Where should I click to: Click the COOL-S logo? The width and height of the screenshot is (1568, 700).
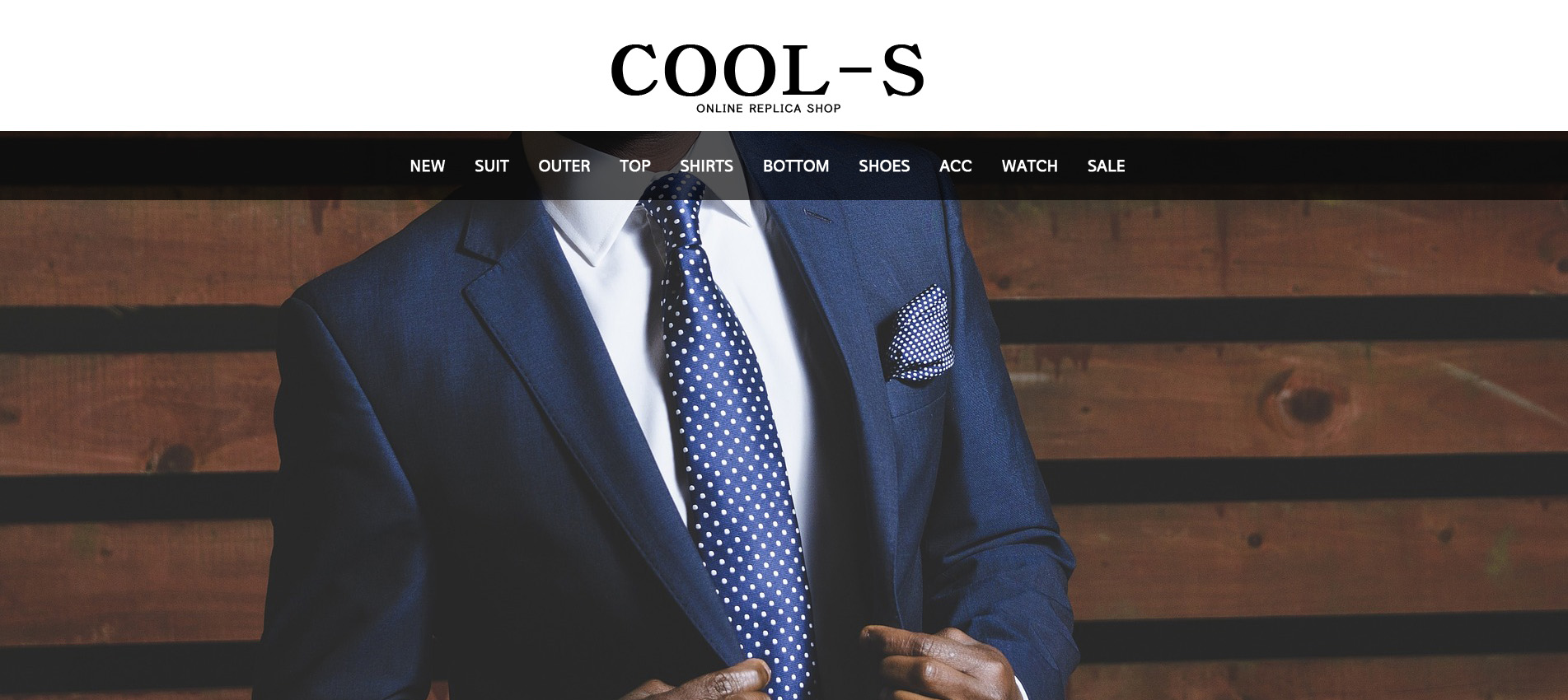(x=767, y=70)
